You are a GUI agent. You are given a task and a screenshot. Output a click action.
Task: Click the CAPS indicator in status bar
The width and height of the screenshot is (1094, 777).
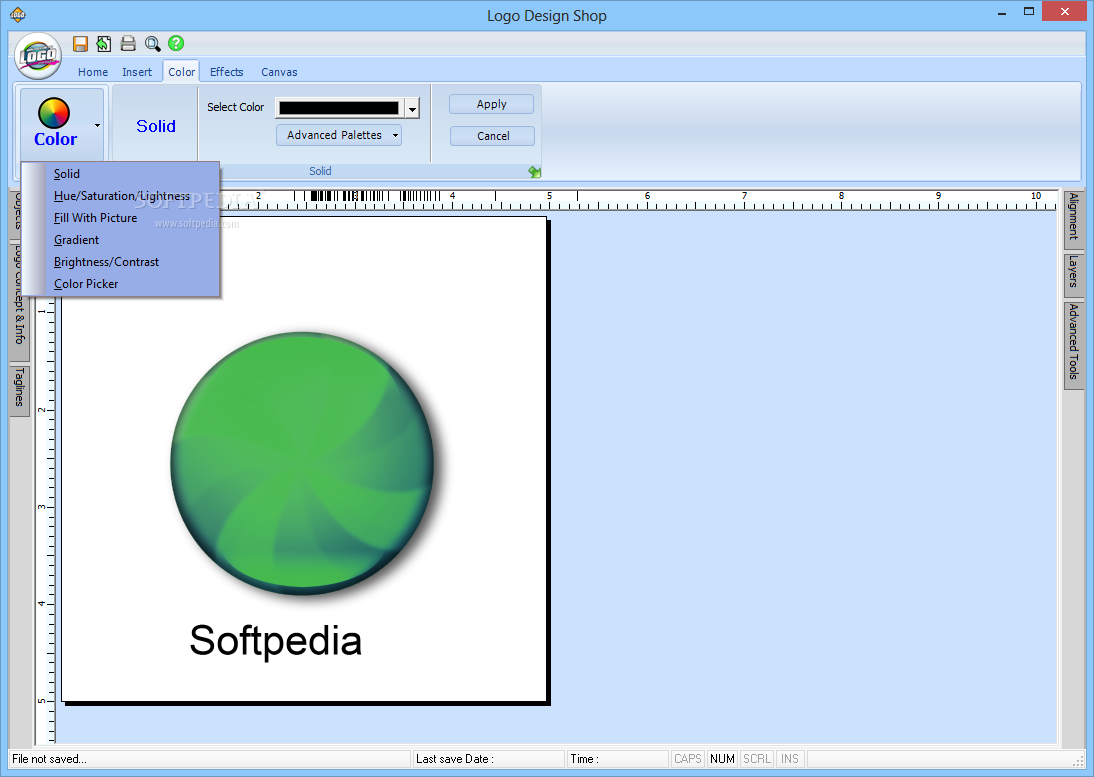(x=687, y=759)
